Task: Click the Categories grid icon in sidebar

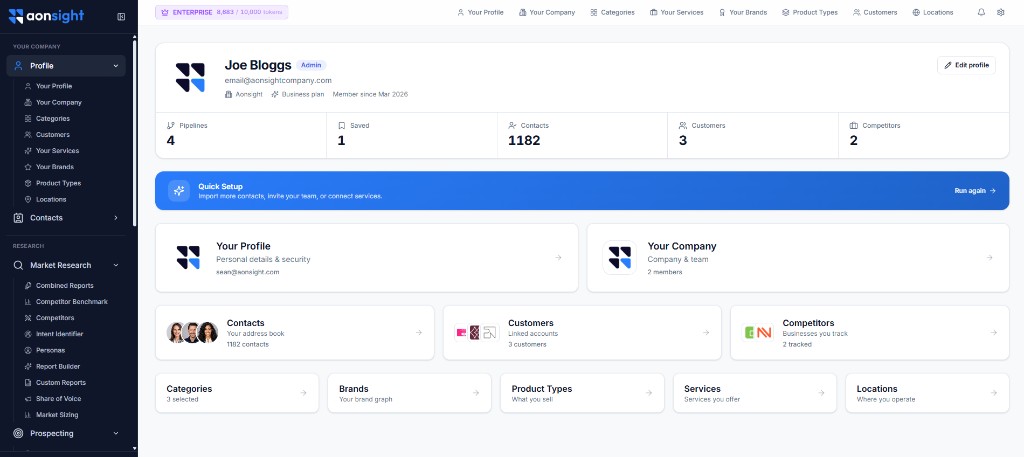Action: pyautogui.click(x=28, y=119)
